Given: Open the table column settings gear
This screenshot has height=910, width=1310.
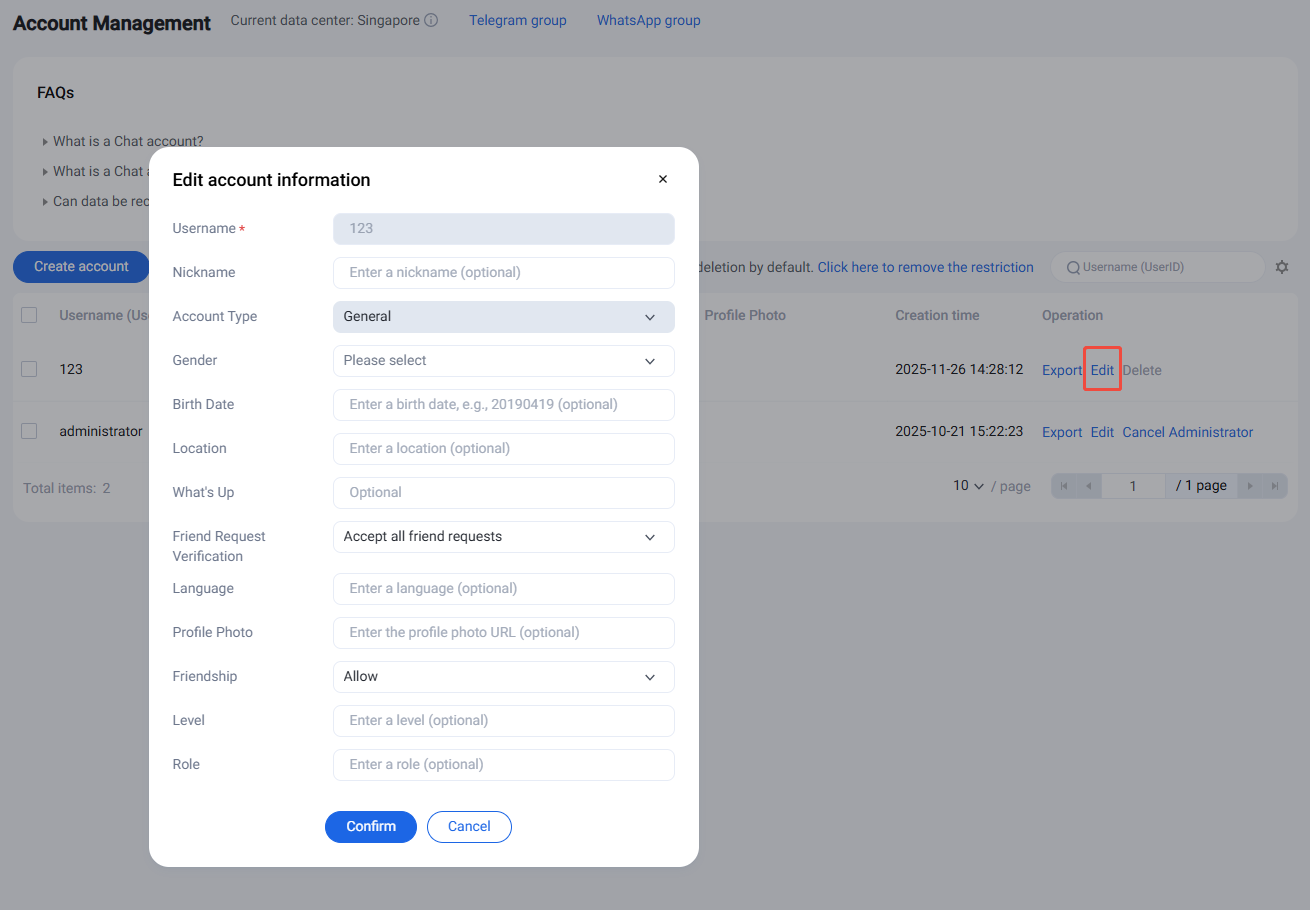Looking at the screenshot, I should (x=1282, y=267).
